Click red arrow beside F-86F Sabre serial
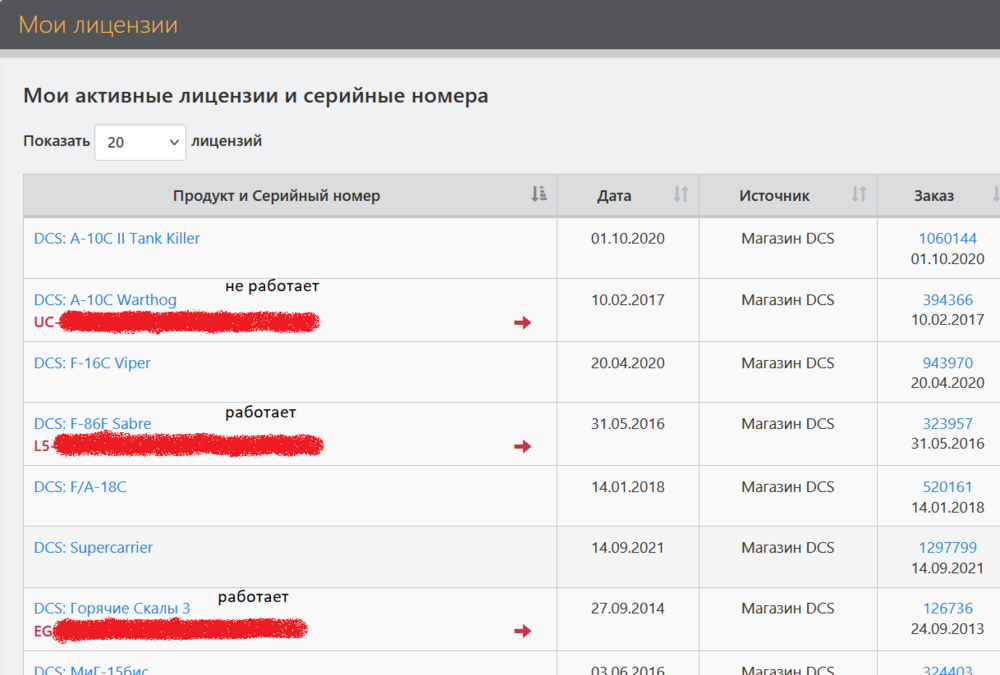1000x675 pixels. [x=521, y=447]
